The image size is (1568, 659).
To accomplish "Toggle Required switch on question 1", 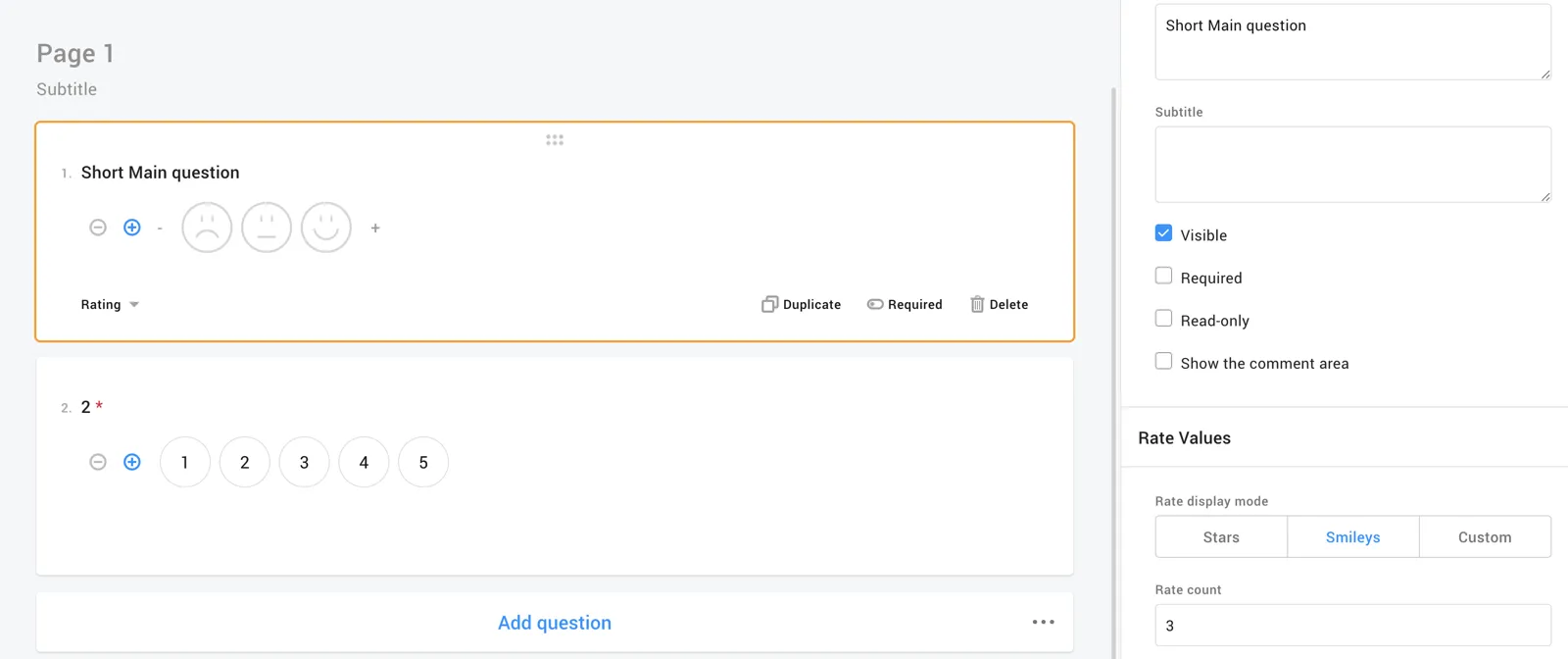I will (x=905, y=305).
